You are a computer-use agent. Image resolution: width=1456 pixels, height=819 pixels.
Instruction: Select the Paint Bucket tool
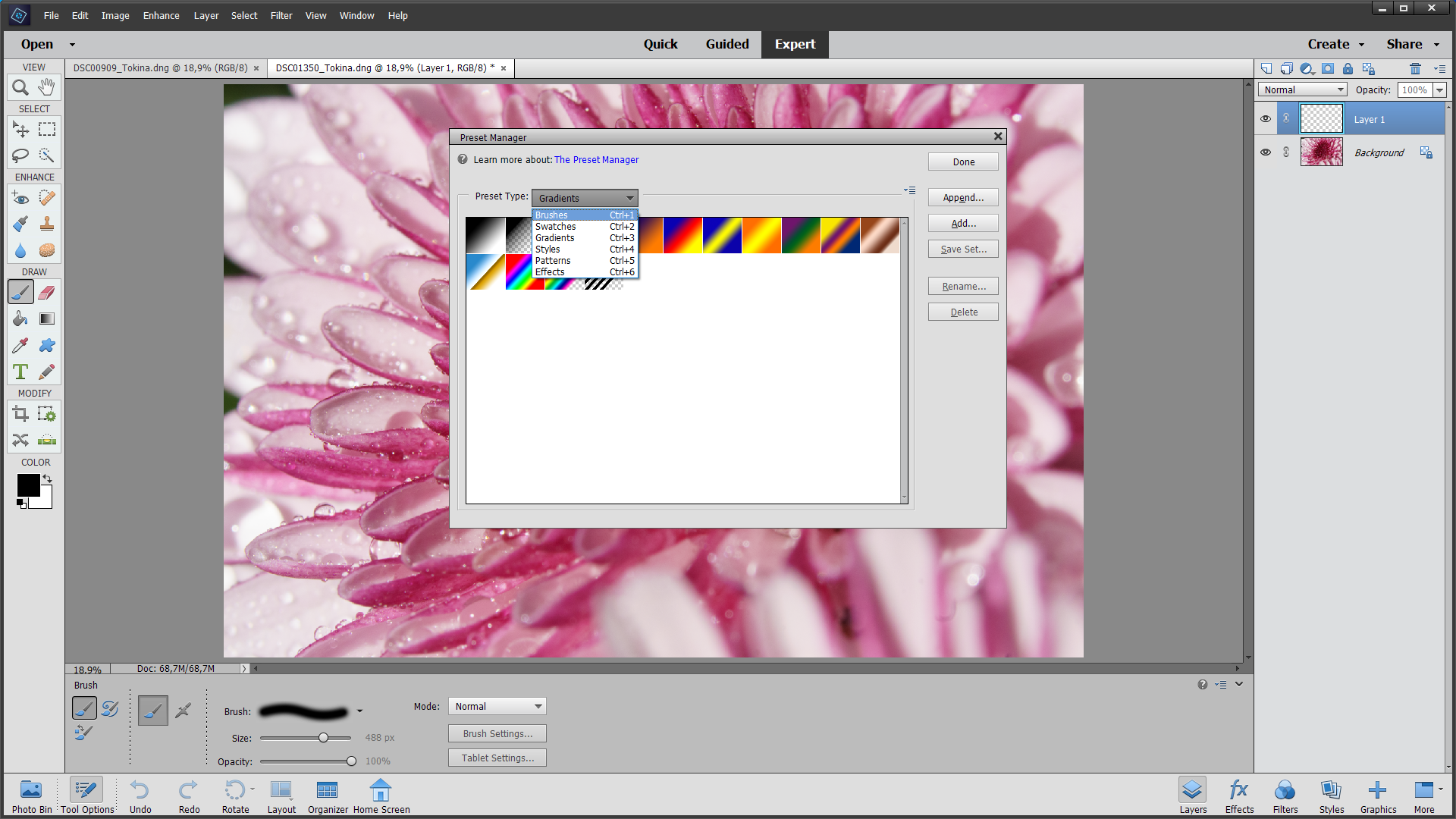pyautogui.click(x=20, y=318)
